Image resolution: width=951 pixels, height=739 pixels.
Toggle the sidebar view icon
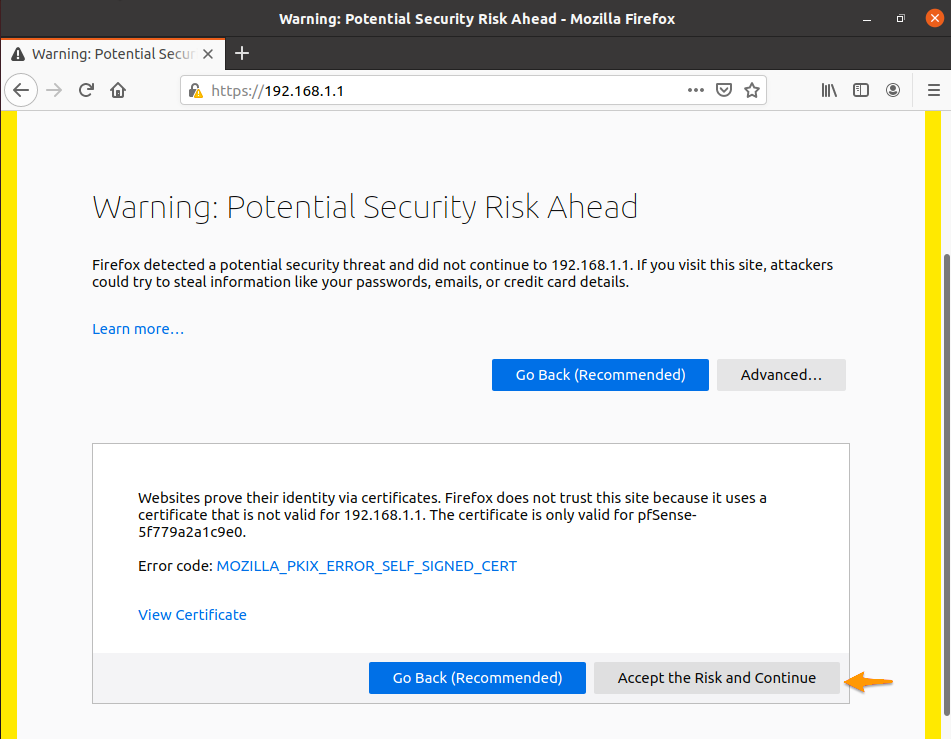coord(860,90)
